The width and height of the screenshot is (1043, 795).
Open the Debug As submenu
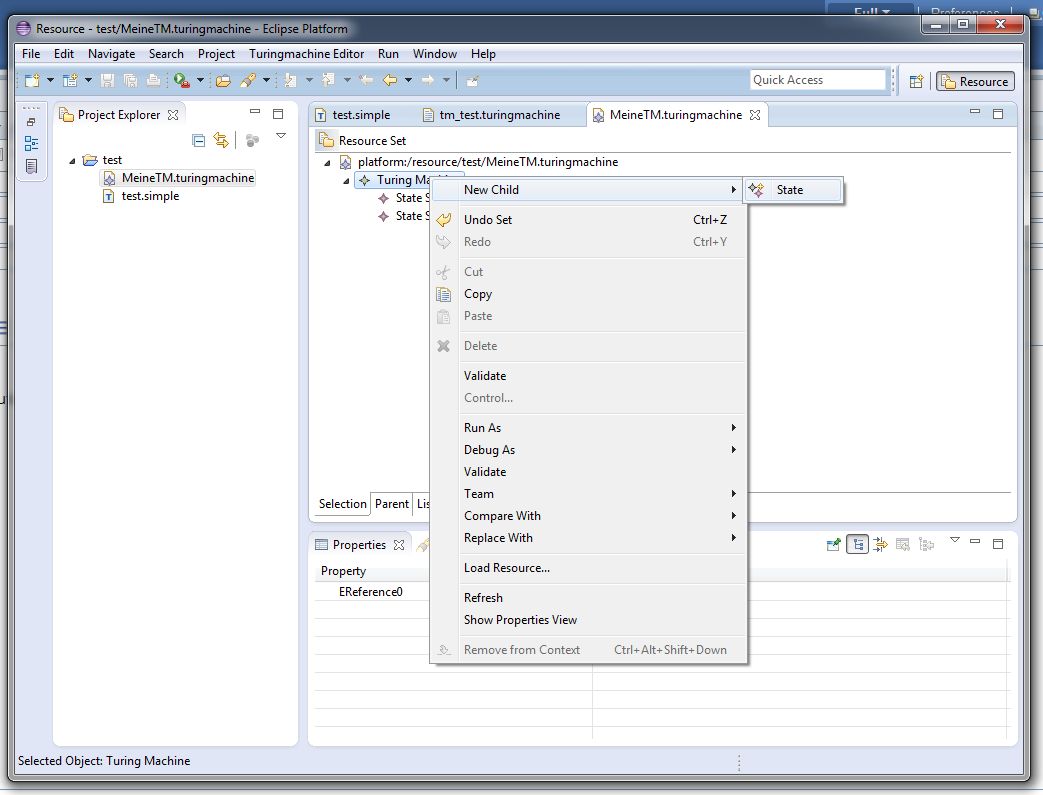[589, 449]
